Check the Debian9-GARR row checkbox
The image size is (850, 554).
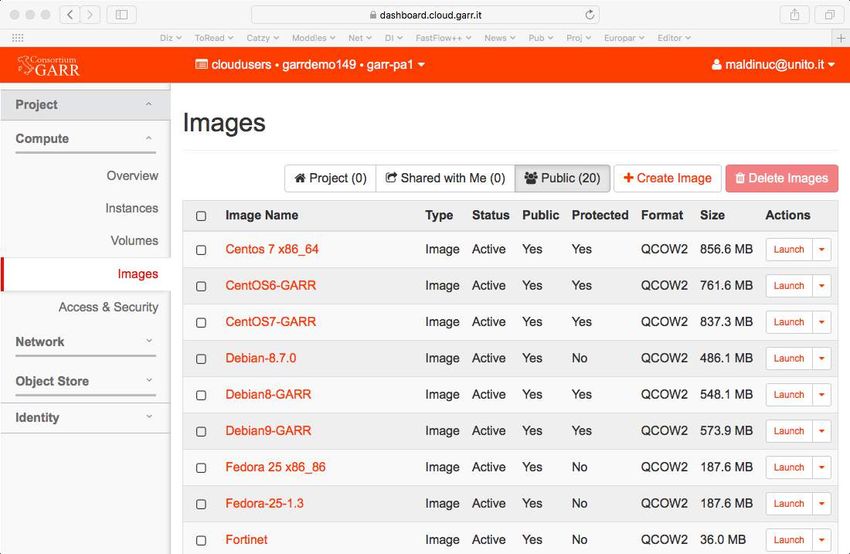tap(201, 431)
